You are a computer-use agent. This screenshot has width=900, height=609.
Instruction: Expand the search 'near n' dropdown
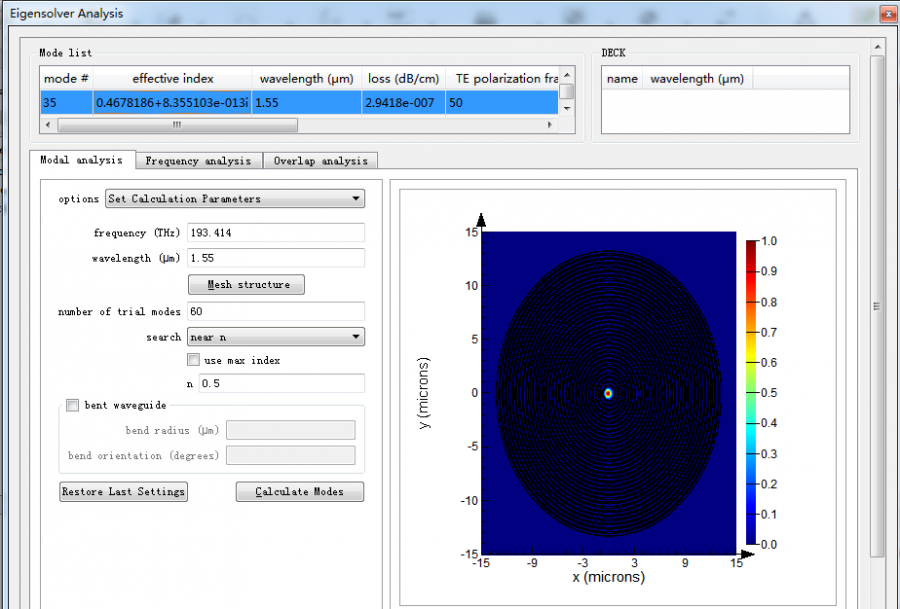click(x=276, y=338)
